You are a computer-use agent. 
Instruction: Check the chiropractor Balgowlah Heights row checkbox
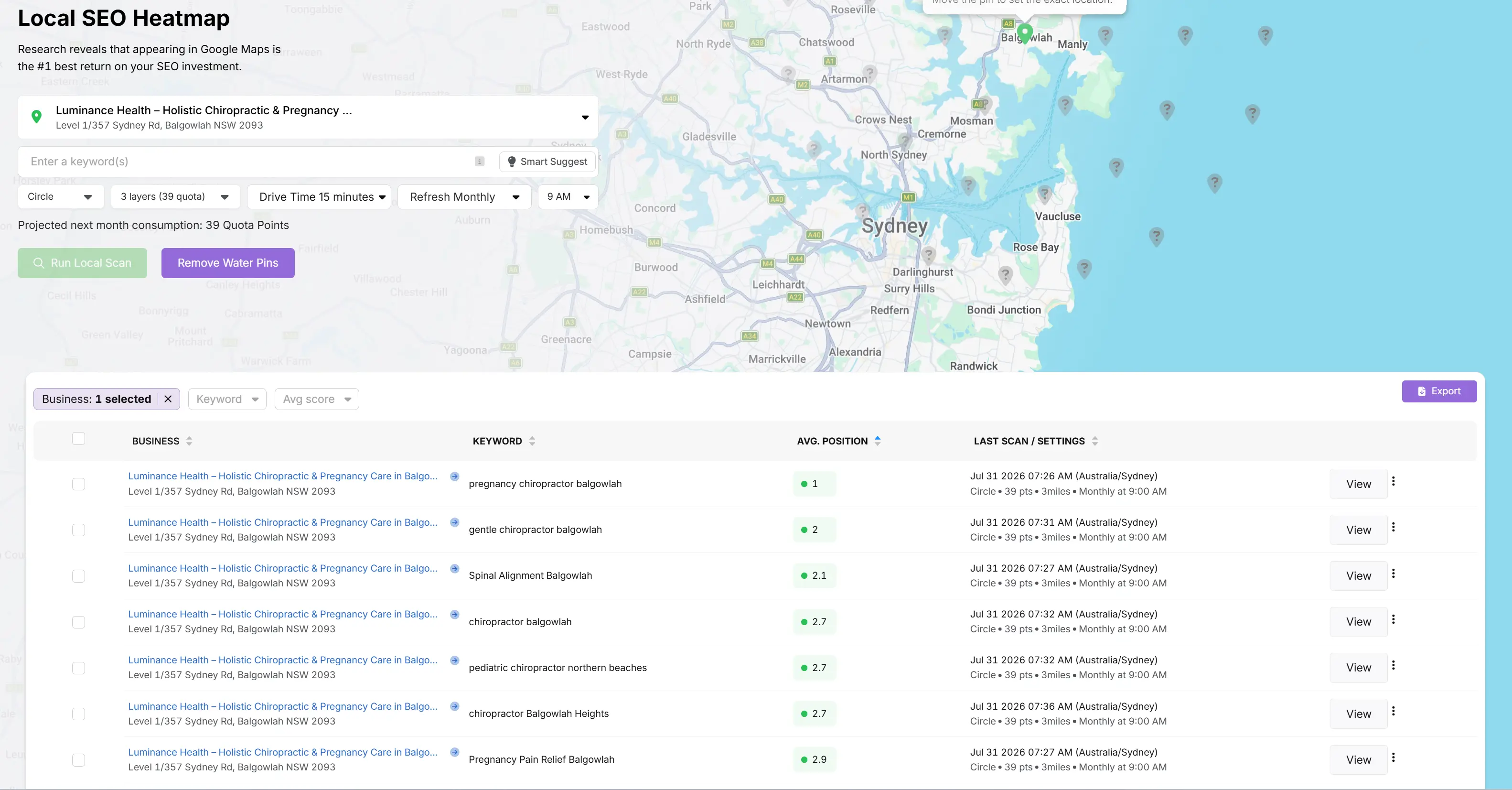[x=79, y=714]
